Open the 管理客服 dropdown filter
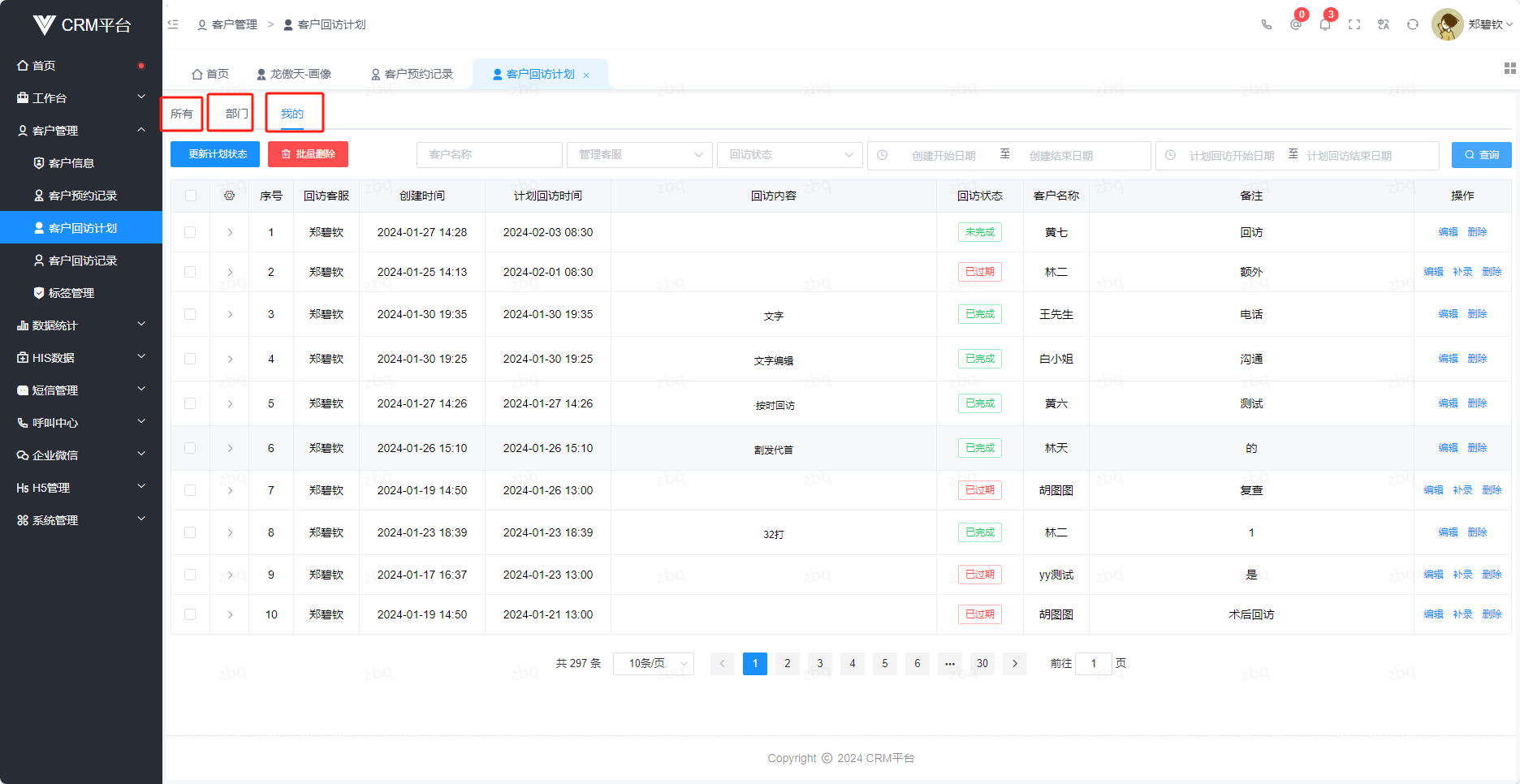 [x=640, y=155]
